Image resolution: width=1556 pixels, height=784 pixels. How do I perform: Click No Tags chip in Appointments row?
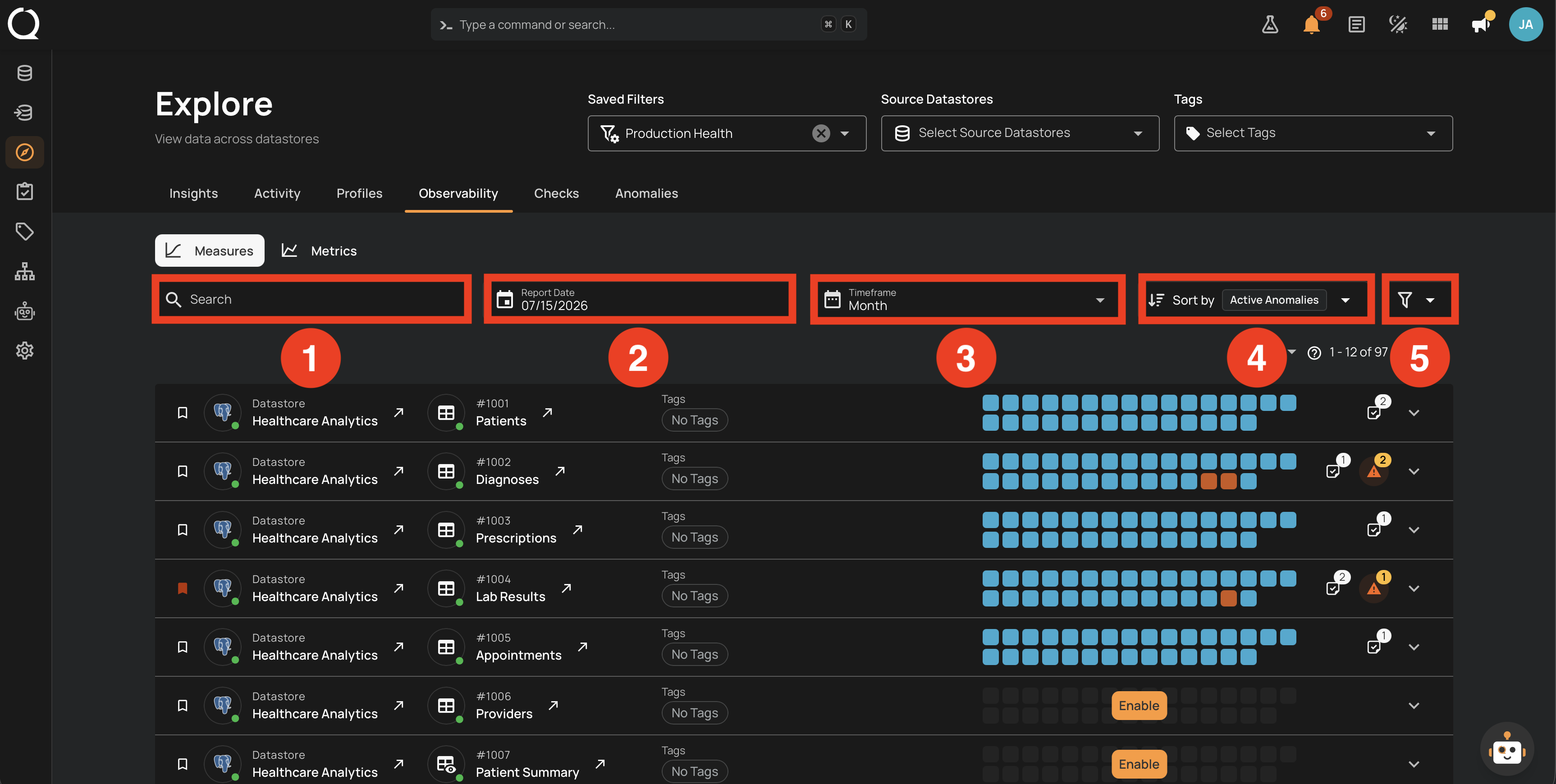695,654
